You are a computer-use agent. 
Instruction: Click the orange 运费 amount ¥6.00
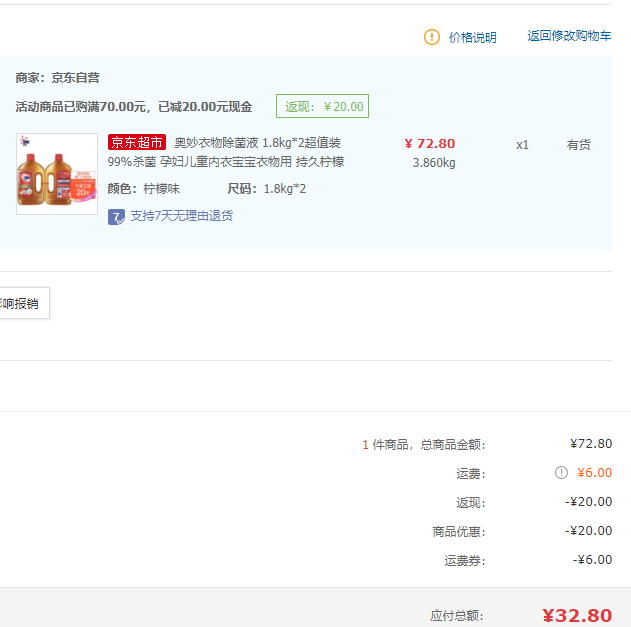(594, 472)
